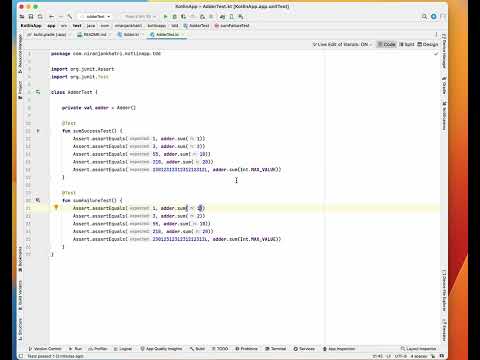Open the Live Edit of literals dropdown
Screen dimensions: 480x360
pos(342,44)
